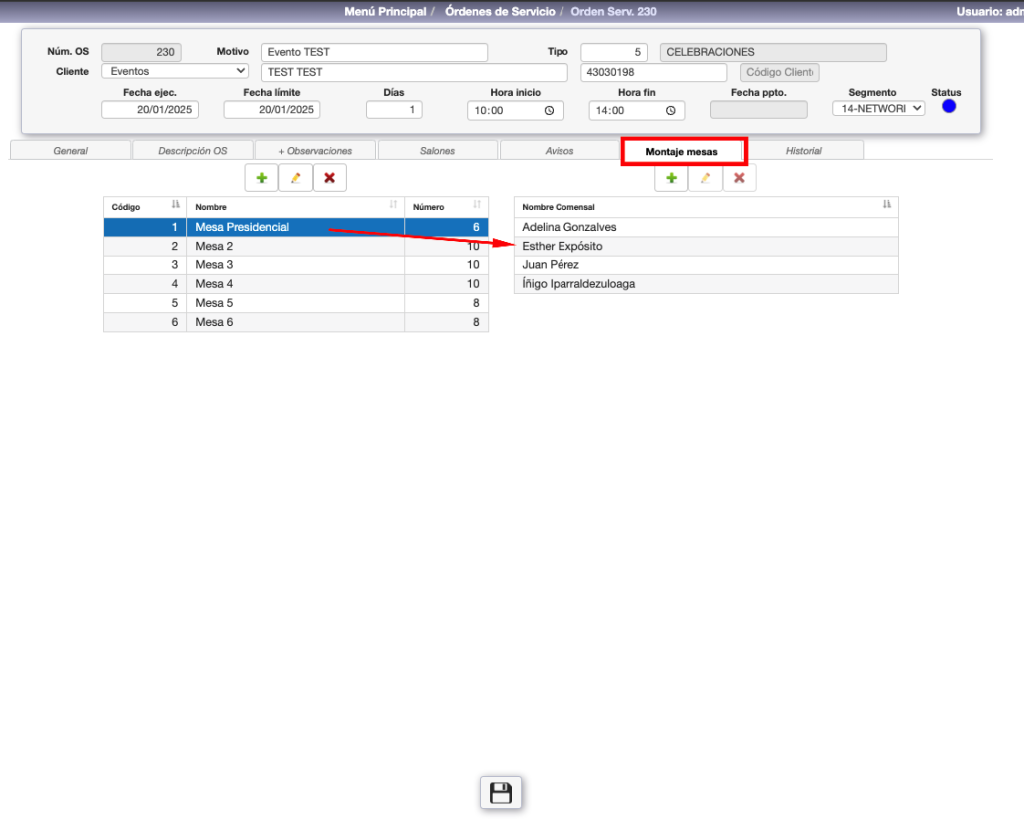Click the red X to delete the selected table
This screenshot has height=819, width=1024.
(x=329, y=178)
